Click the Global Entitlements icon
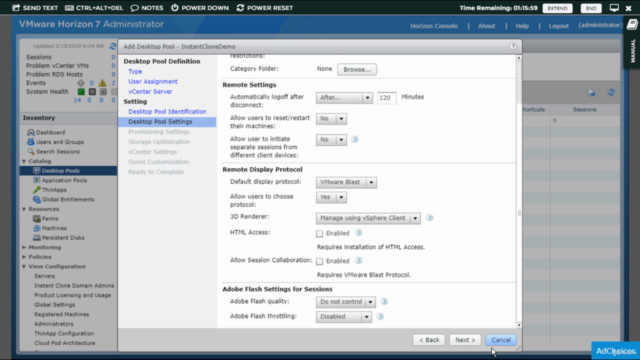This screenshot has height=360, width=640. (x=37, y=199)
